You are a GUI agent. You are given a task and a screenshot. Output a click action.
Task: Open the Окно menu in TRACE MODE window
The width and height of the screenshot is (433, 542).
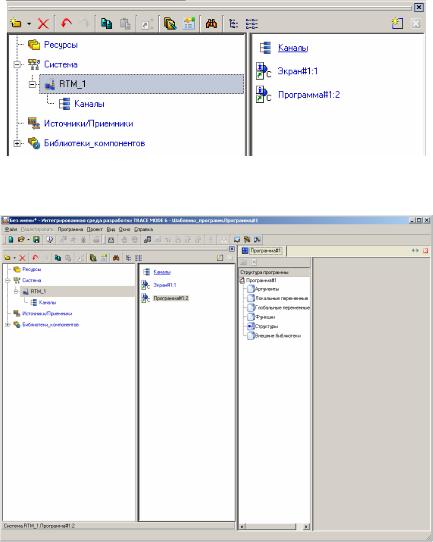click(124, 229)
